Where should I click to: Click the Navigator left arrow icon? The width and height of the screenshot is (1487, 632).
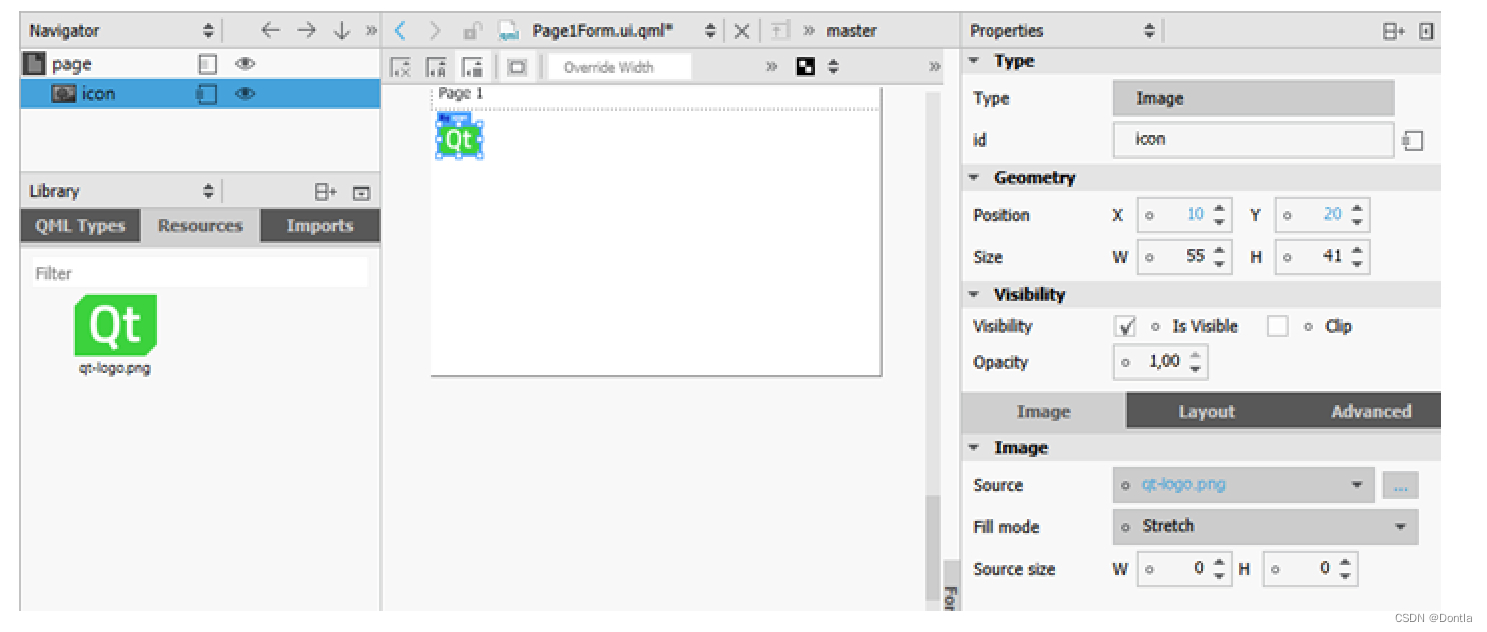[x=270, y=31]
